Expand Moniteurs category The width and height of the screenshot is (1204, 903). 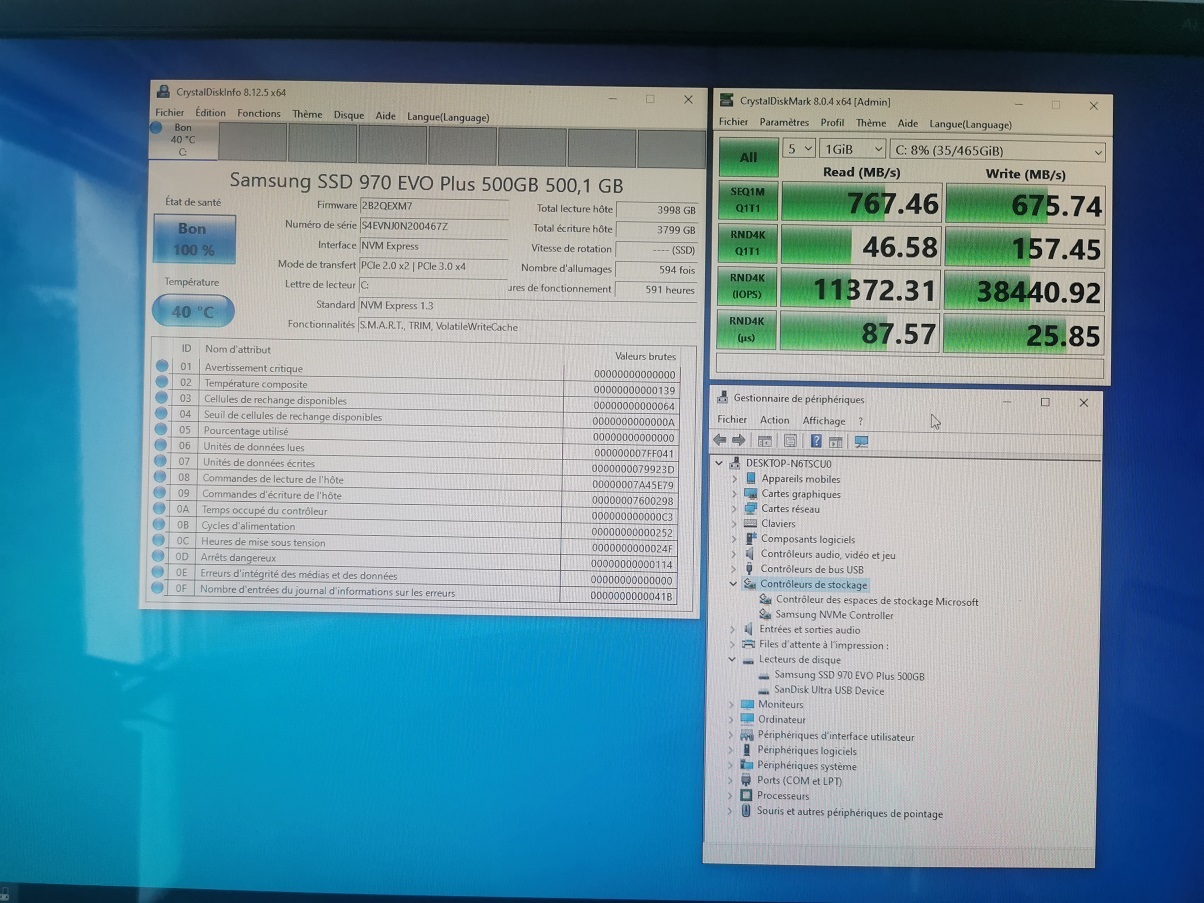point(733,705)
